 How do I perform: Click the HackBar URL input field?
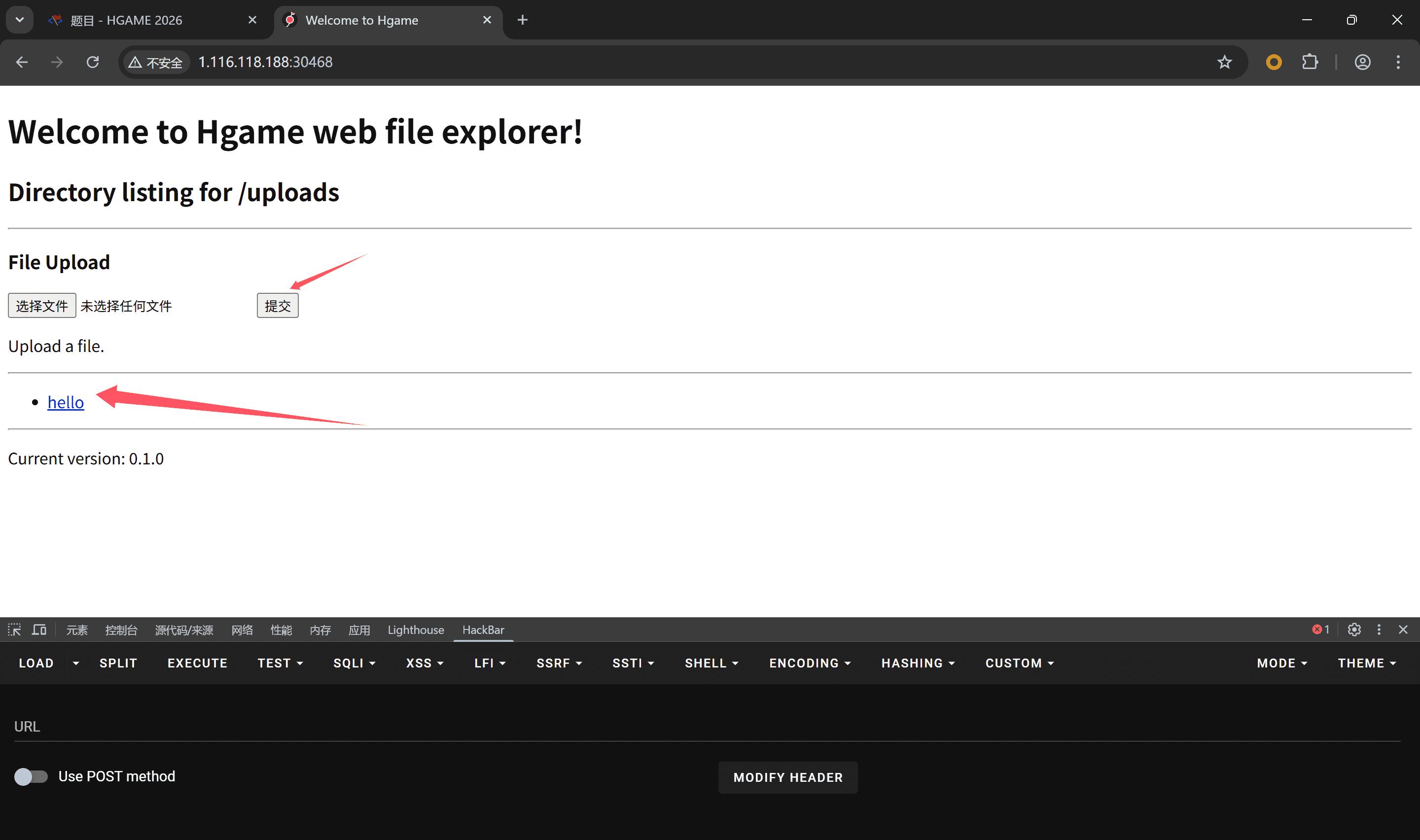[707, 727]
